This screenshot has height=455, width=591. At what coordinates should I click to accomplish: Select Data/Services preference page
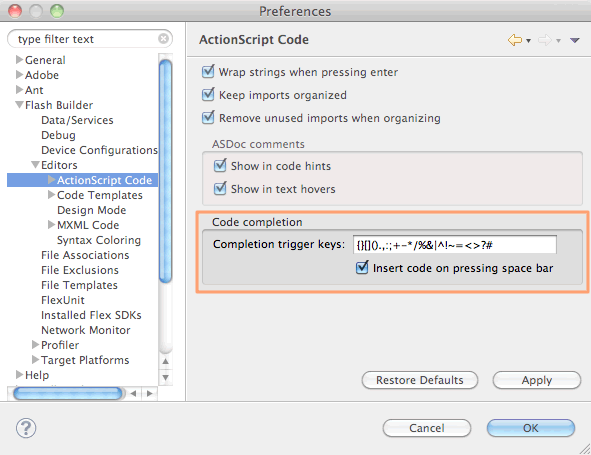(77, 120)
